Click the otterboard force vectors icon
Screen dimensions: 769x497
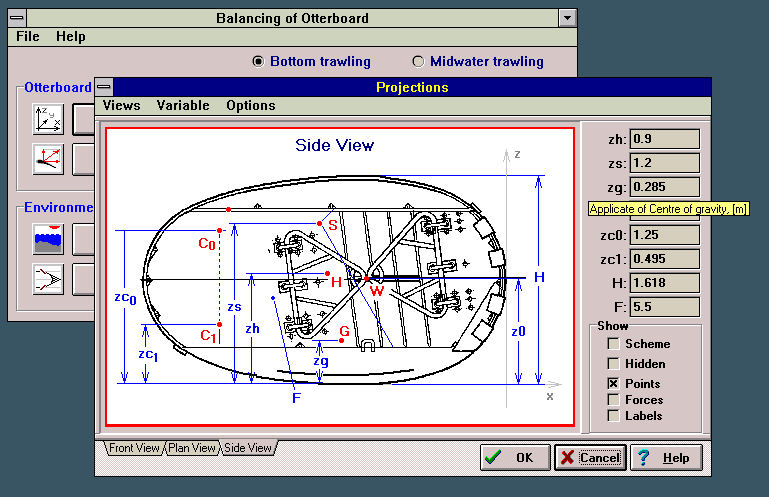[48, 158]
